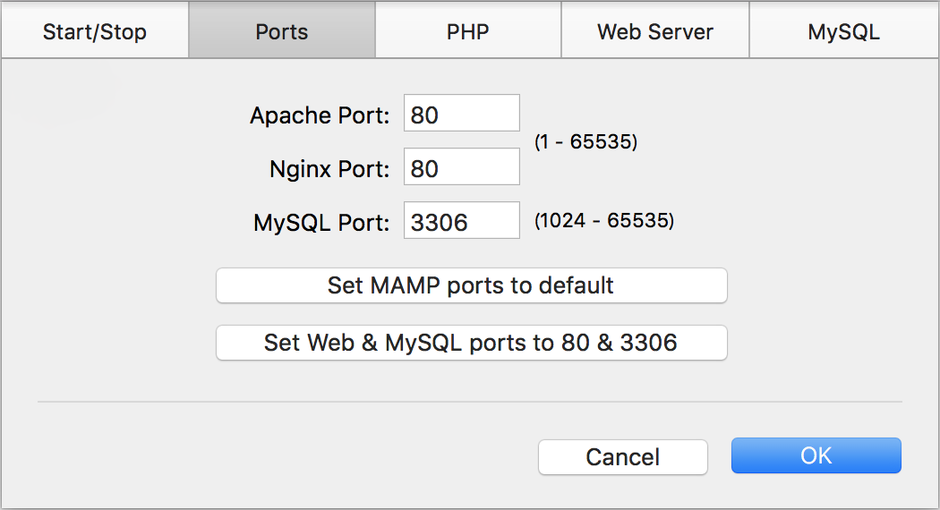Click the 80 value in Nginx Port
940x510 pixels.
click(424, 168)
